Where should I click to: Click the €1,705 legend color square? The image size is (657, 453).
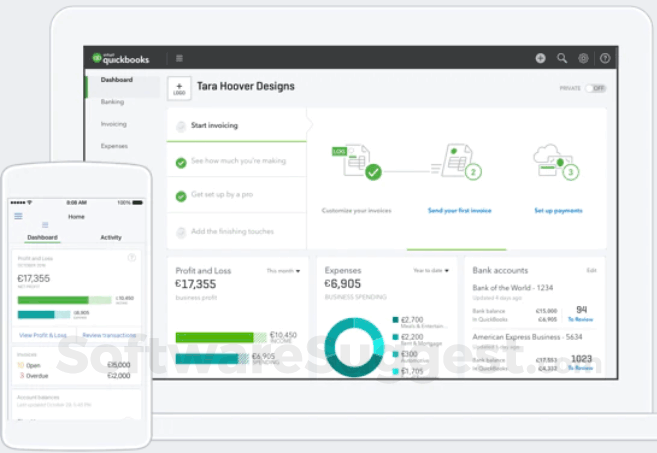point(395,371)
